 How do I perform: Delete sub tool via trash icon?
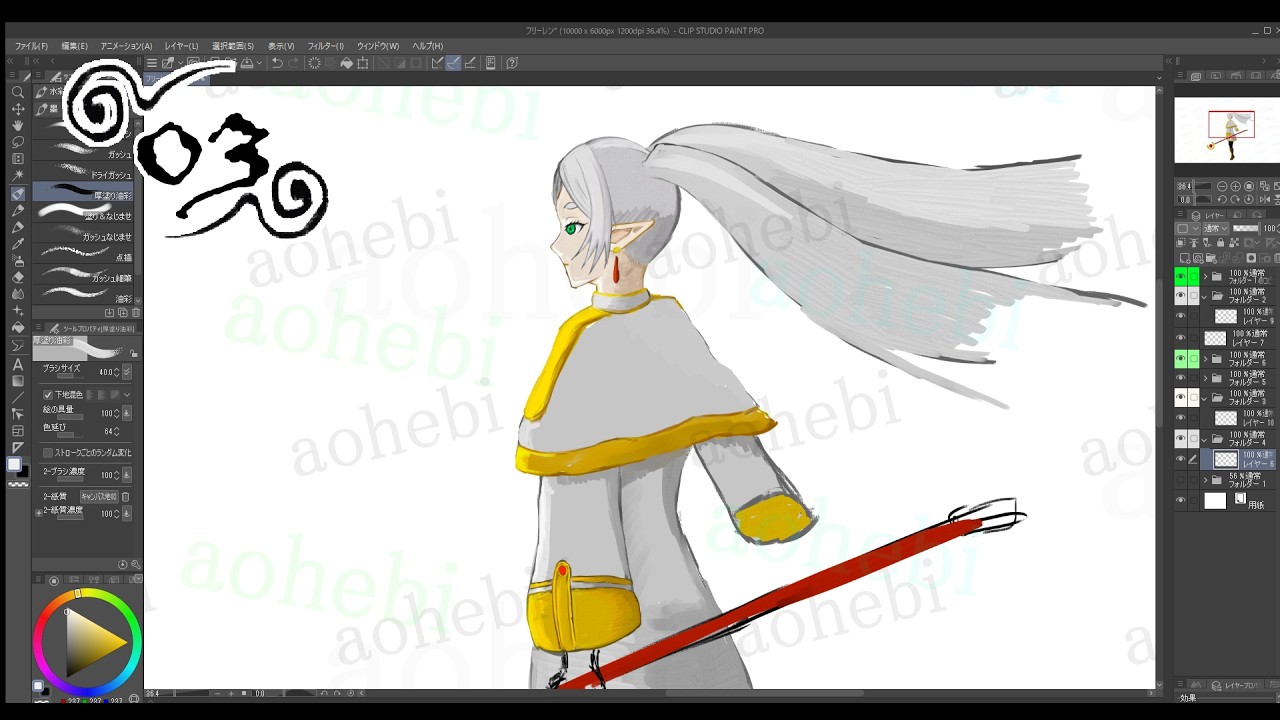coord(136,313)
